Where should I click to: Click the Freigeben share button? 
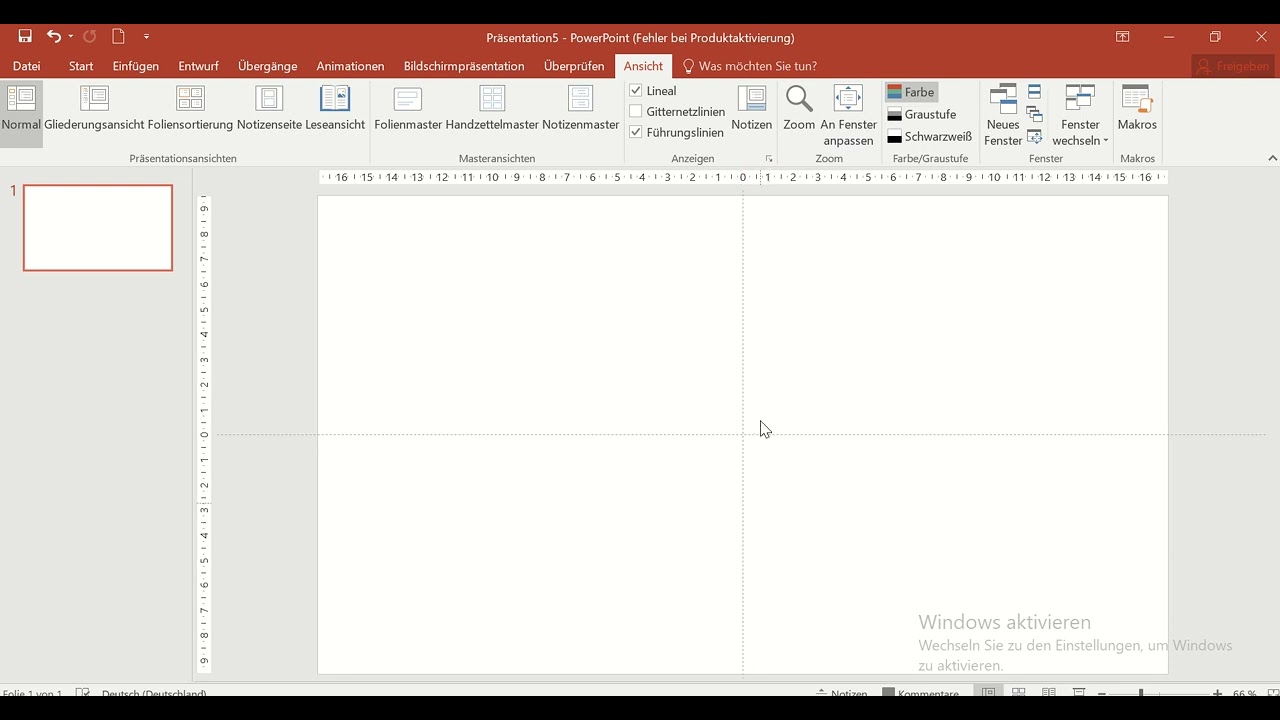1234,66
